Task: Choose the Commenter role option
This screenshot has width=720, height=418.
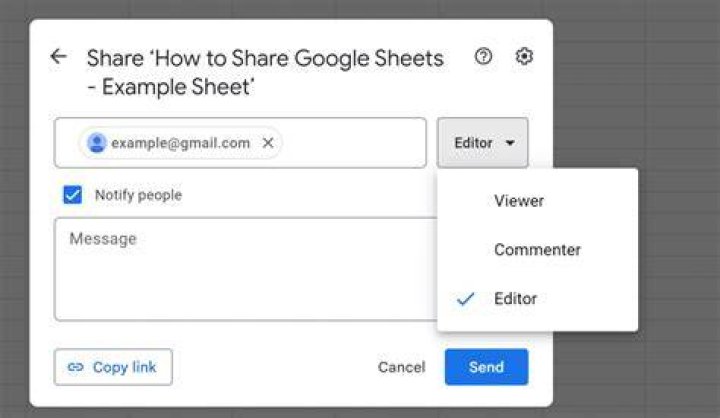Action: tap(537, 250)
